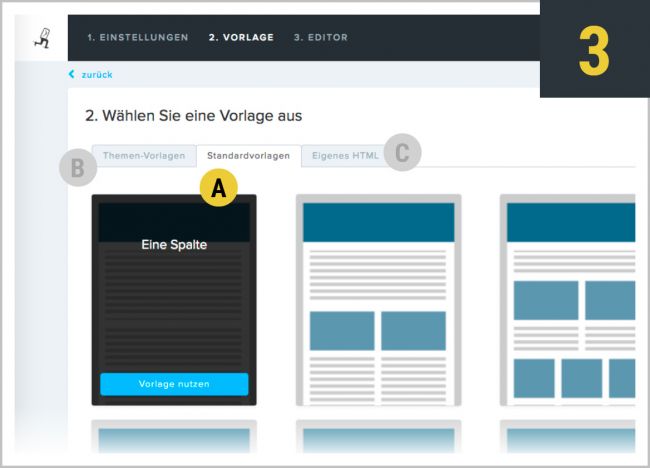This screenshot has height=468, width=650.
Task: Follow the zurück link text
Action: [x=97, y=74]
